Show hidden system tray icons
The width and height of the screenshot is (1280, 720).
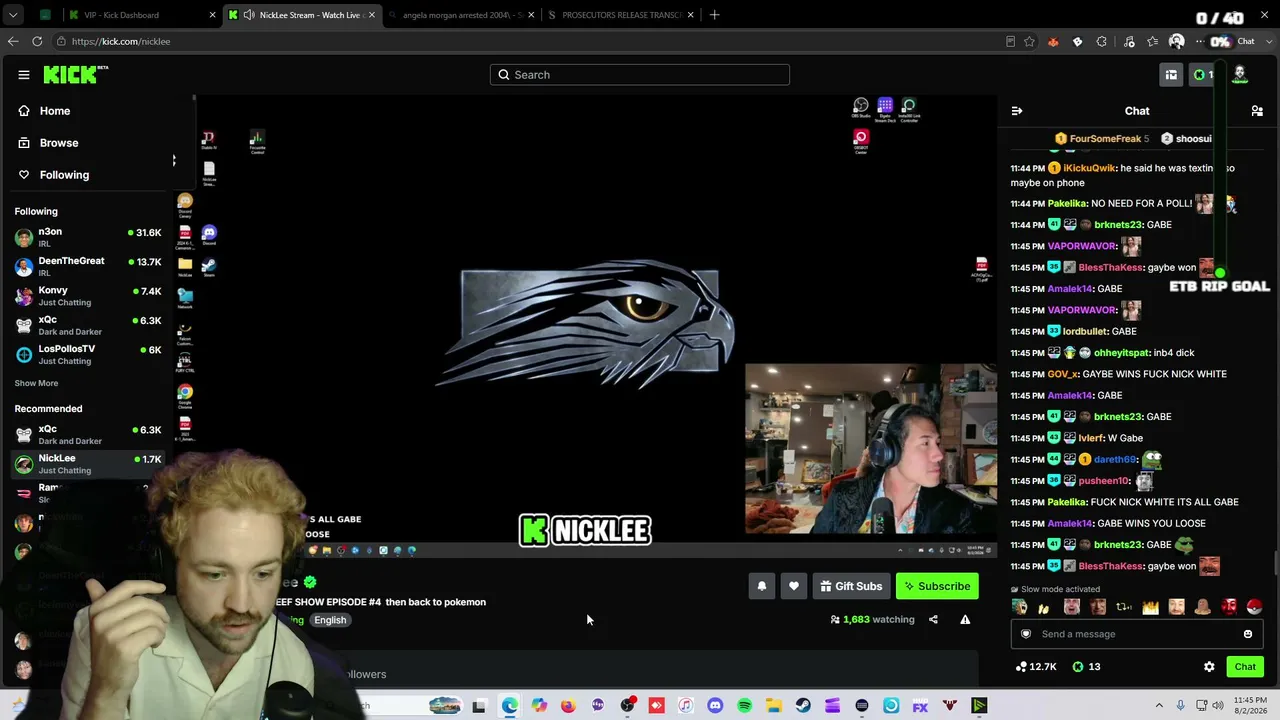pyautogui.click(x=1159, y=706)
